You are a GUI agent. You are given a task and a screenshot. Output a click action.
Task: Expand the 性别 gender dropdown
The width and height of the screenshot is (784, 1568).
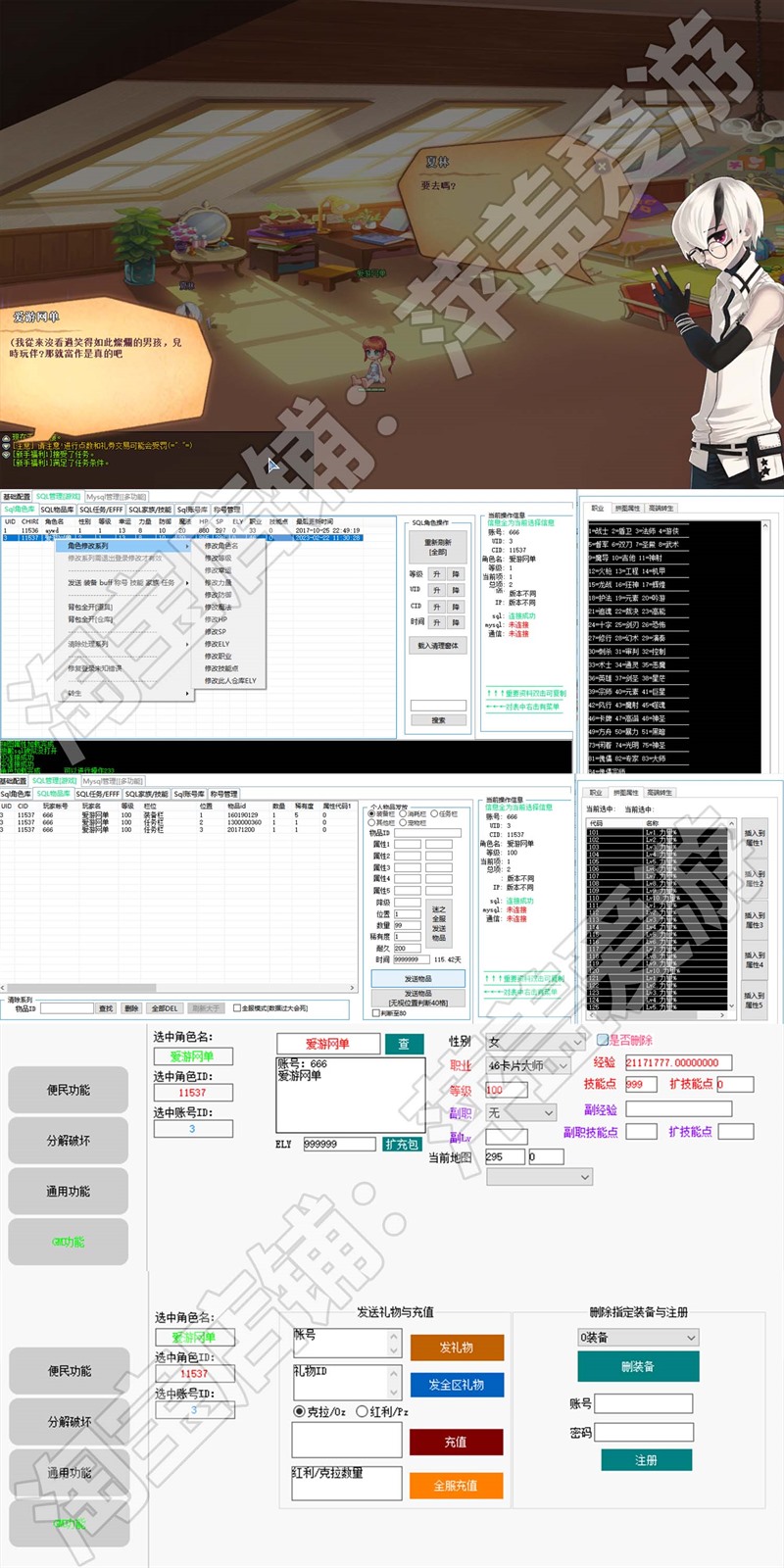[535, 1042]
